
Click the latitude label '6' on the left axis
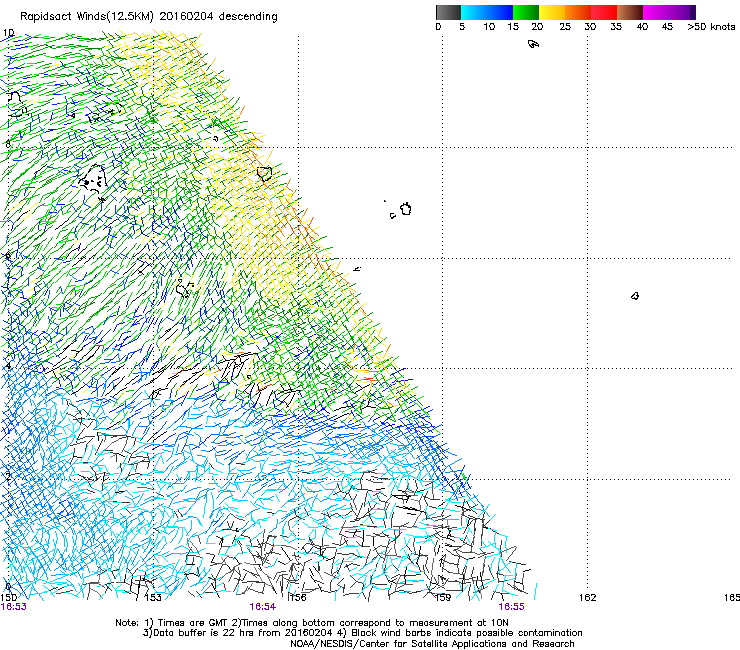[8, 256]
